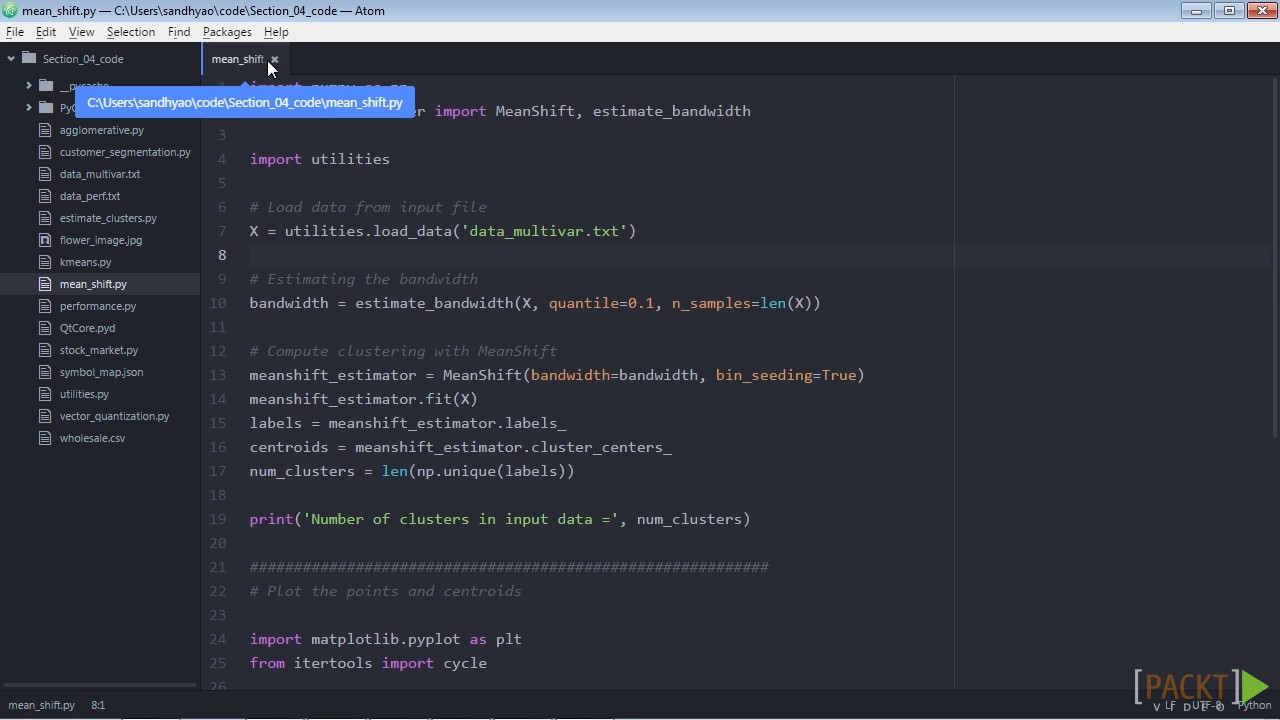Close the mean_shift.py tab
This screenshot has height=720, width=1280.
click(x=274, y=59)
